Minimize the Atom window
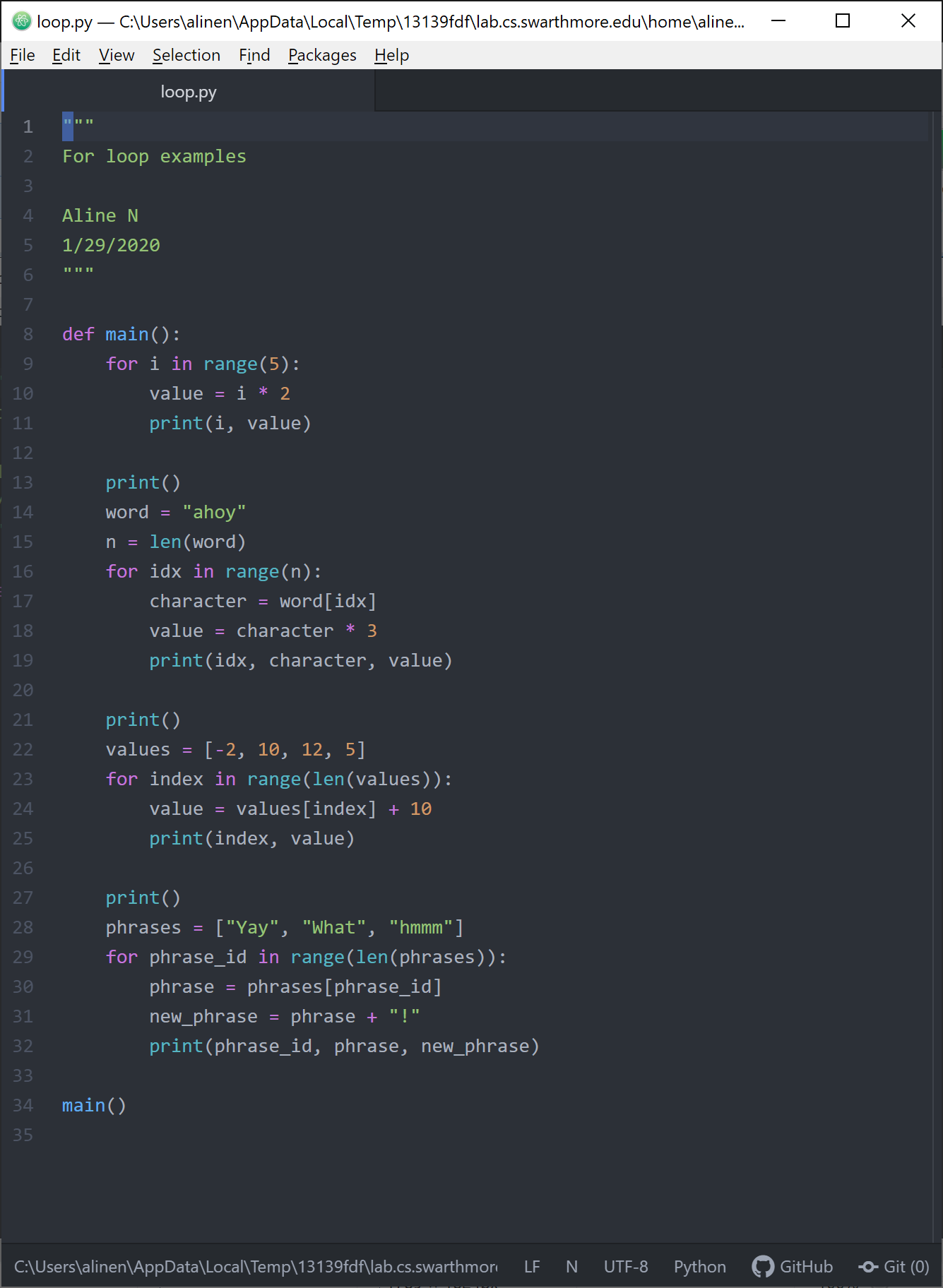The image size is (943, 1288). [x=778, y=21]
